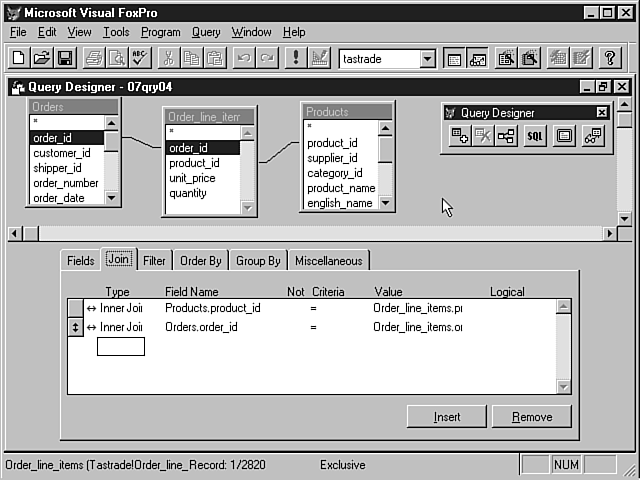
Task: Click the row mover button beside Orders.order_id join
Action: pos(75,327)
